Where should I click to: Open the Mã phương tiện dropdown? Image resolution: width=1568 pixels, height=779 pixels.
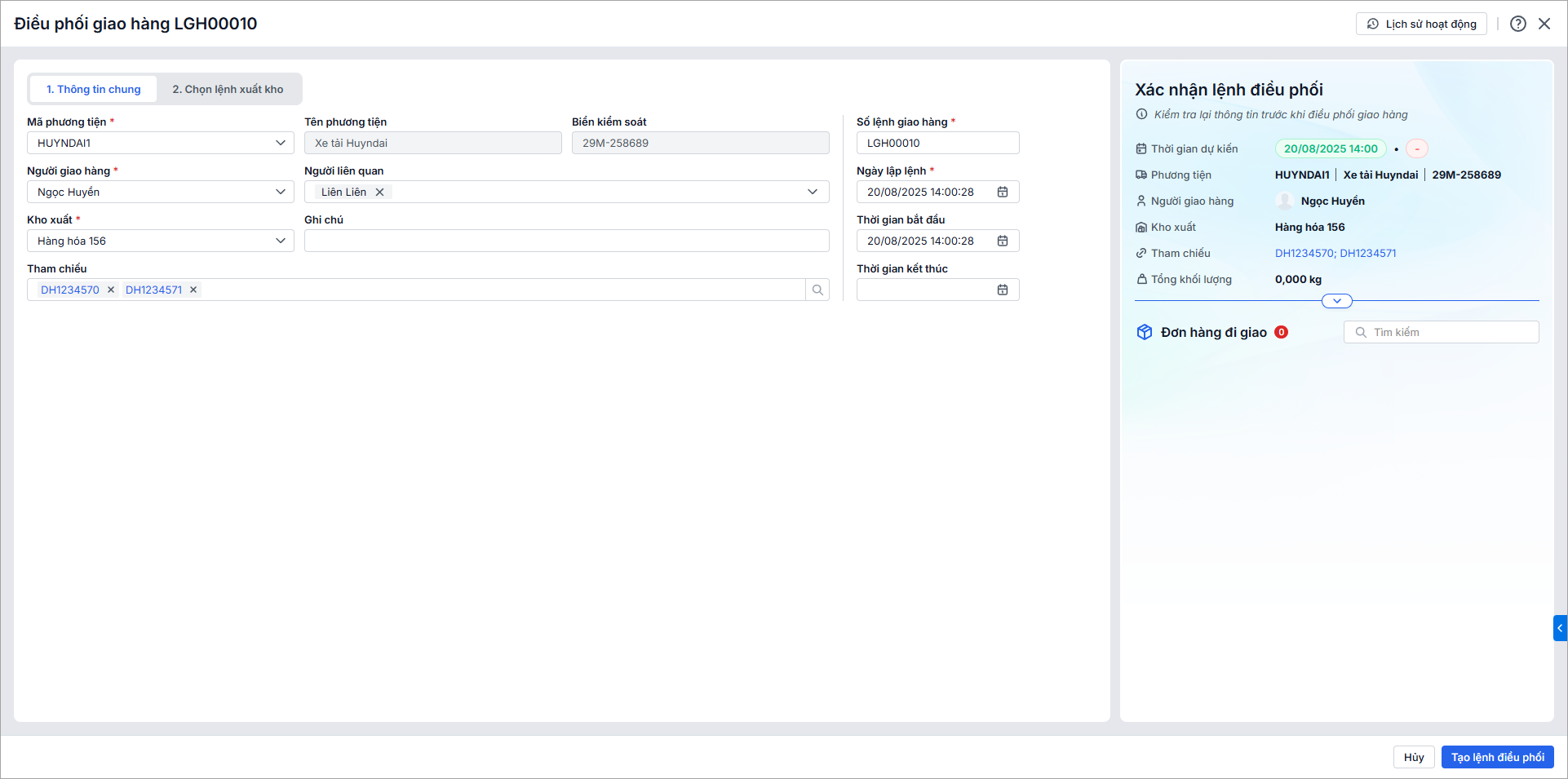(x=280, y=143)
